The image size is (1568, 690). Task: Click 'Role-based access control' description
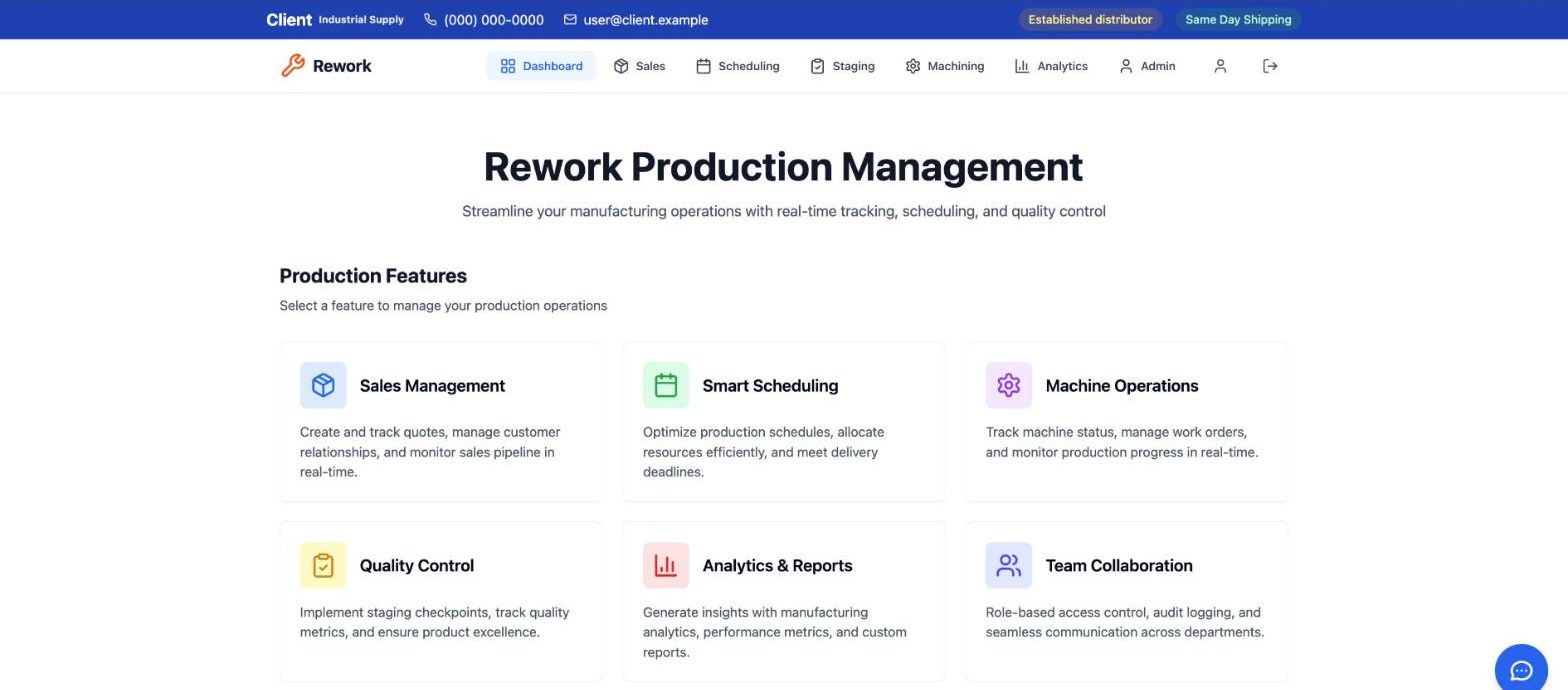tap(1125, 622)
